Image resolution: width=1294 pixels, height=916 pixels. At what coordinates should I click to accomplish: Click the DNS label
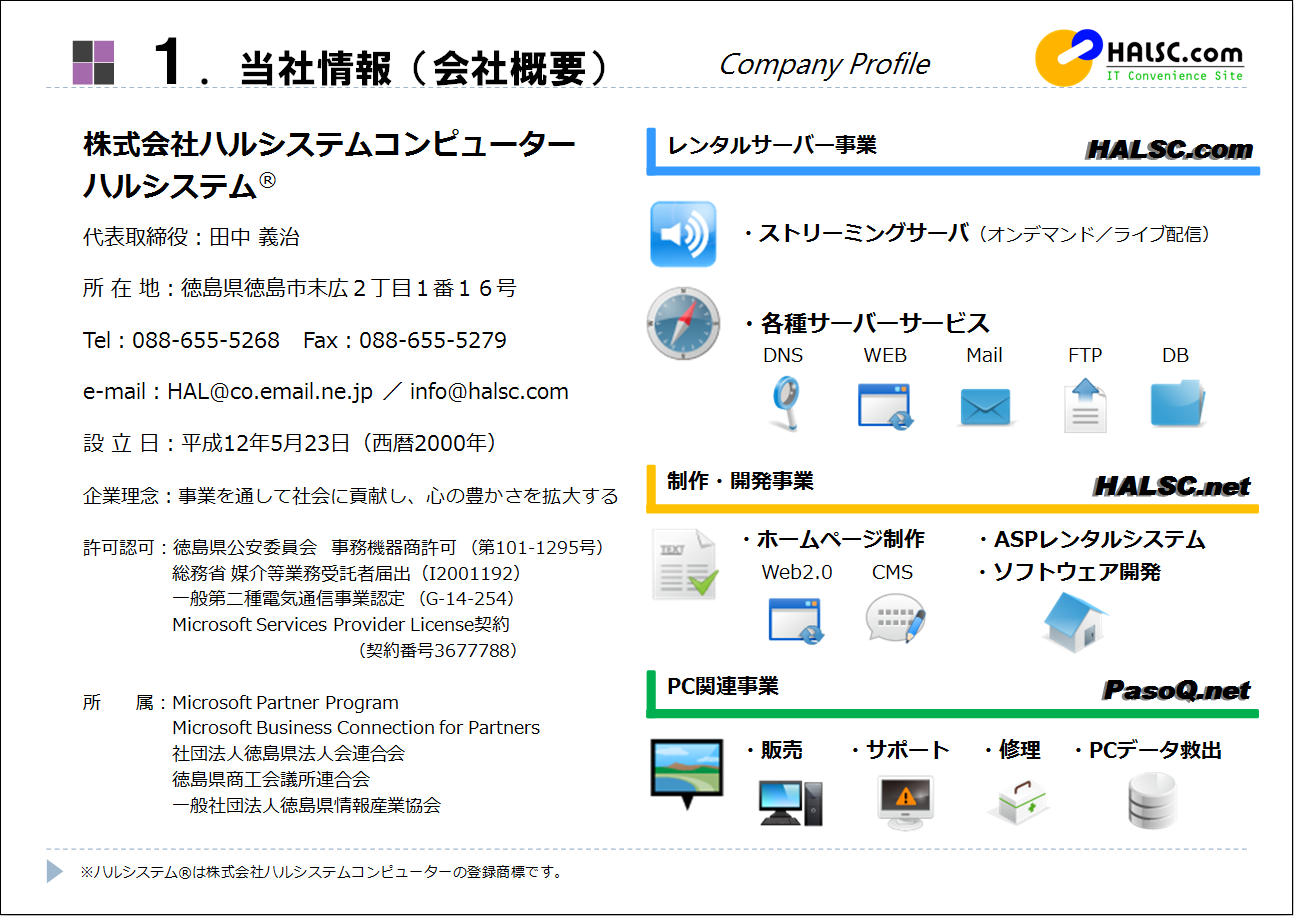click(x=783, y=355)
